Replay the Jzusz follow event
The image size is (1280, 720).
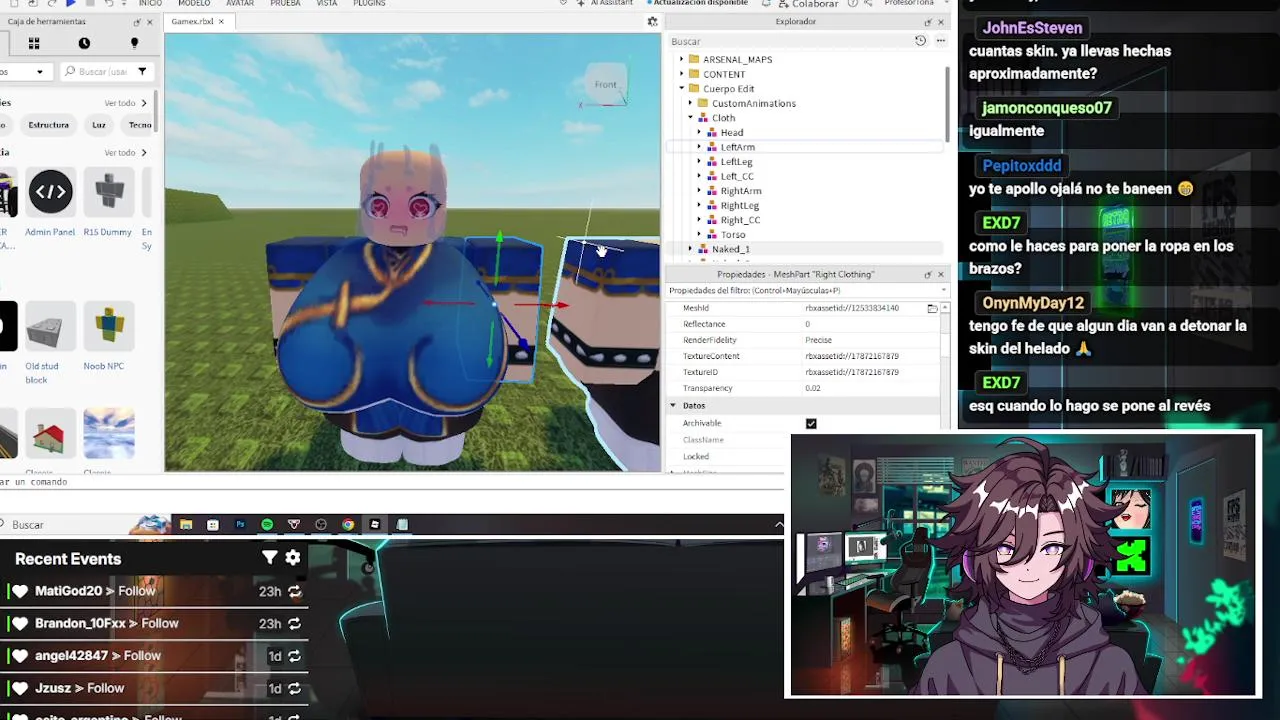[x=294, y=688]
